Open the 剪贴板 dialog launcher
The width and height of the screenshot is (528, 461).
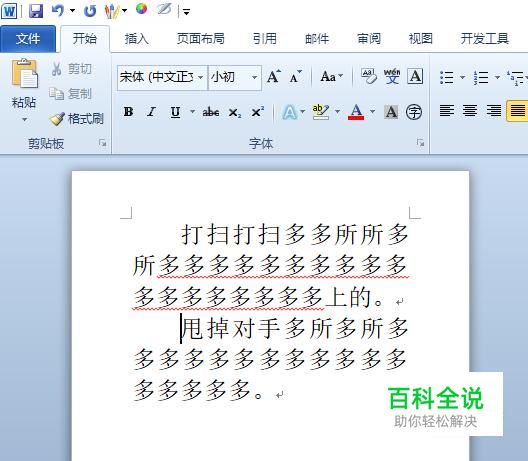click(x=103, y=143)
